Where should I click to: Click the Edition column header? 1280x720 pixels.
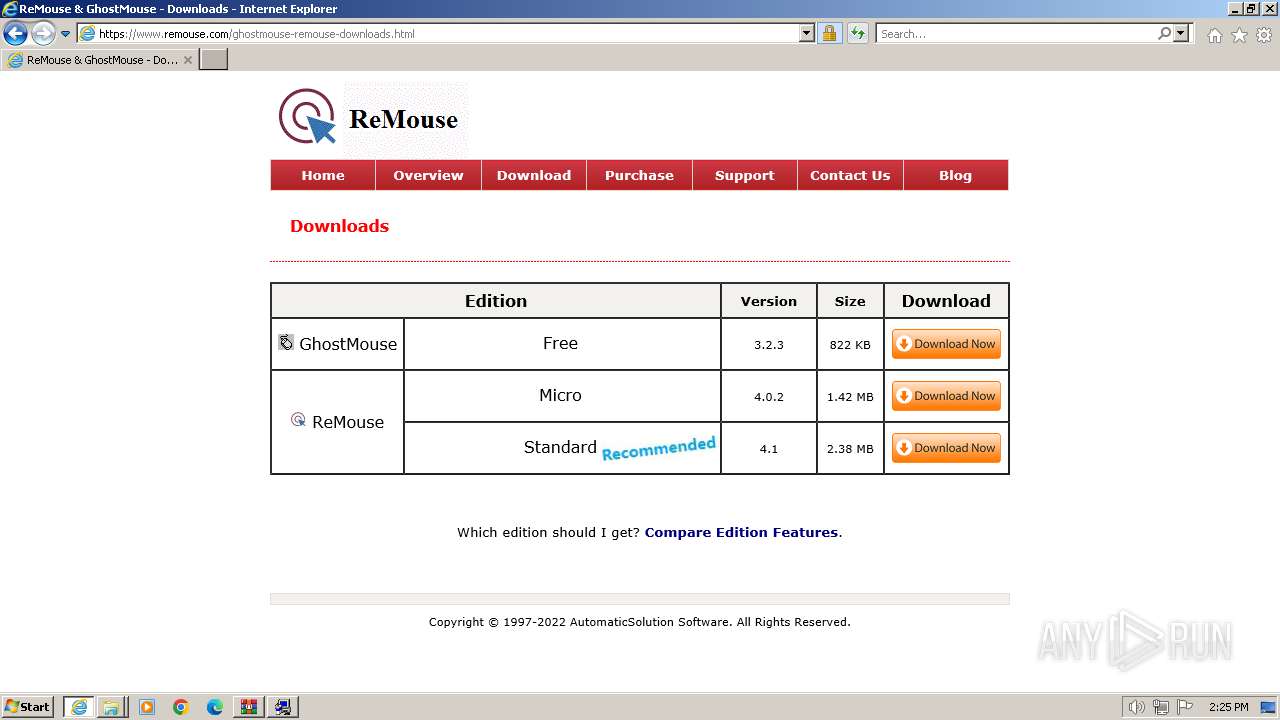(x=496, y=301)
